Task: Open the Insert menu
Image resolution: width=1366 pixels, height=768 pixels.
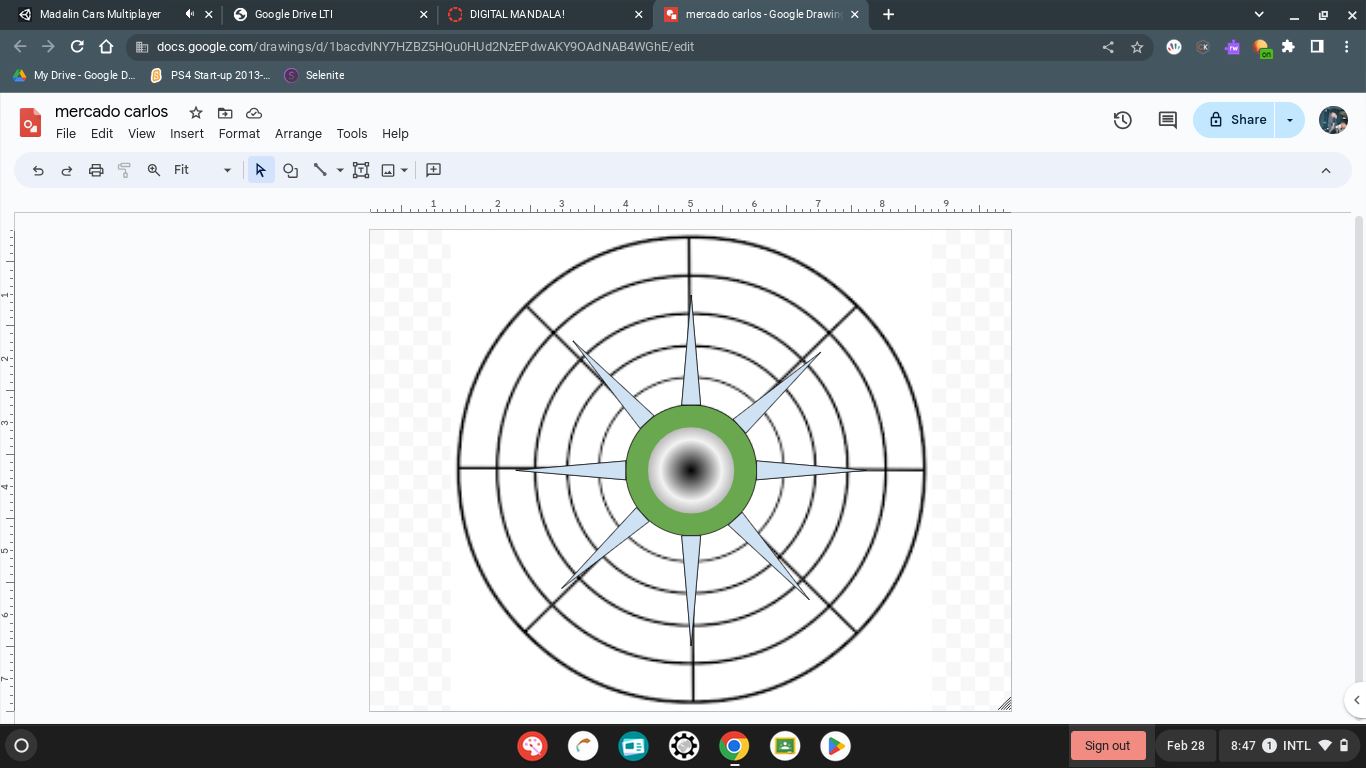Action: tap(186, 134)
